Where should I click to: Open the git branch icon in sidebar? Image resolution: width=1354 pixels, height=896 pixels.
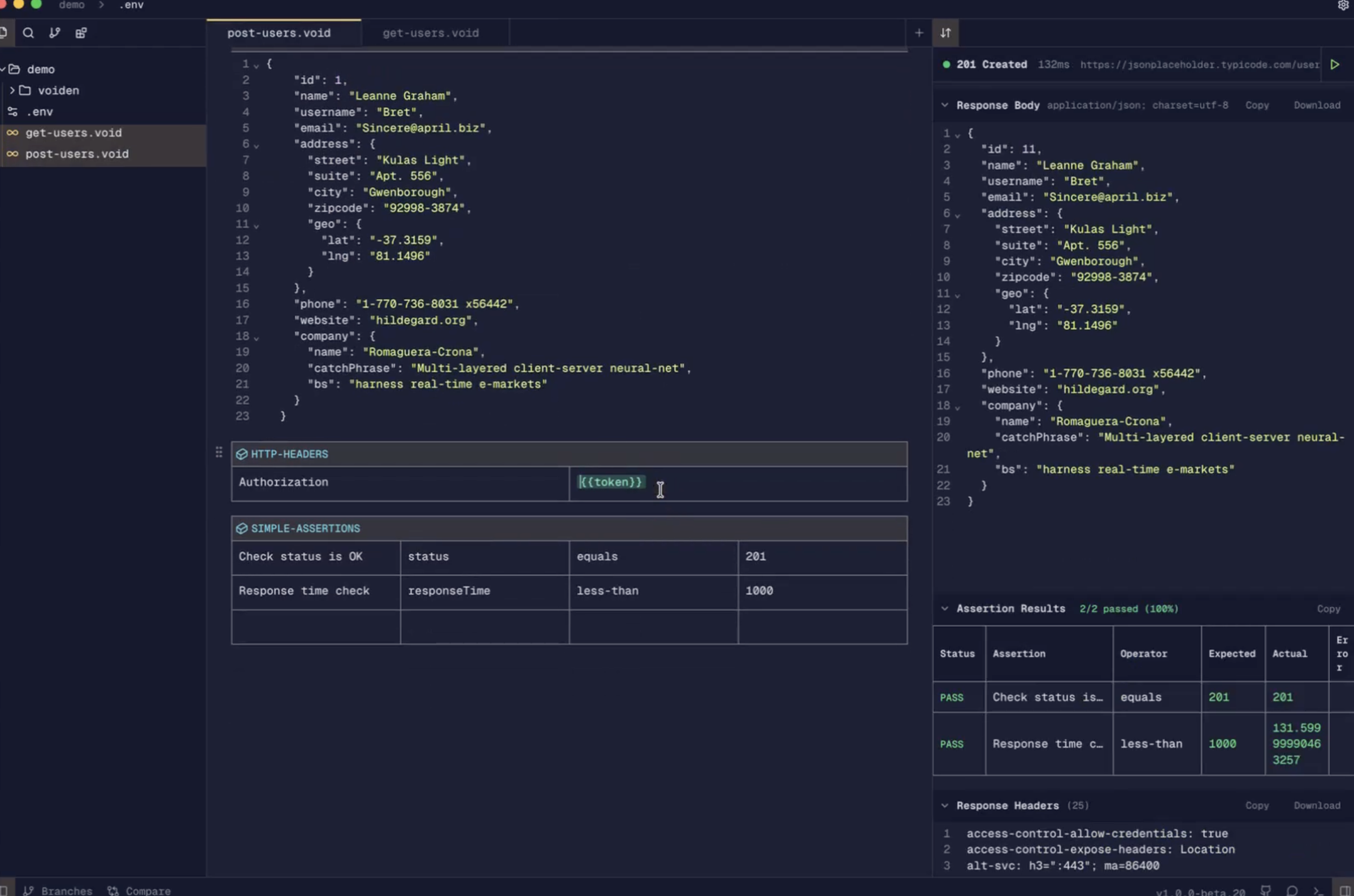coord(54,33)
